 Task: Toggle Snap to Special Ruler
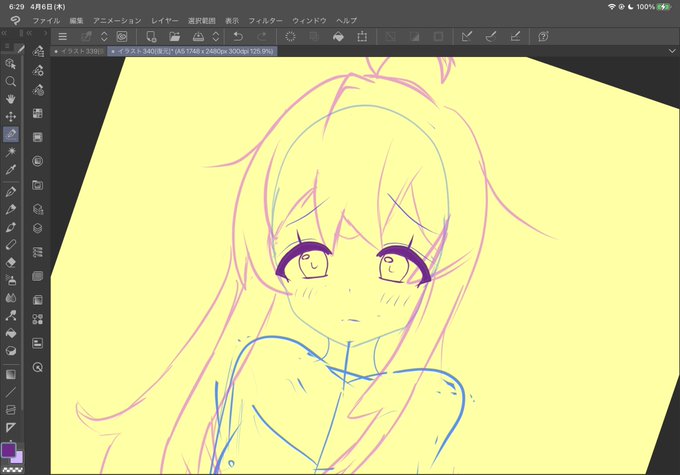(x=491, y=37)
